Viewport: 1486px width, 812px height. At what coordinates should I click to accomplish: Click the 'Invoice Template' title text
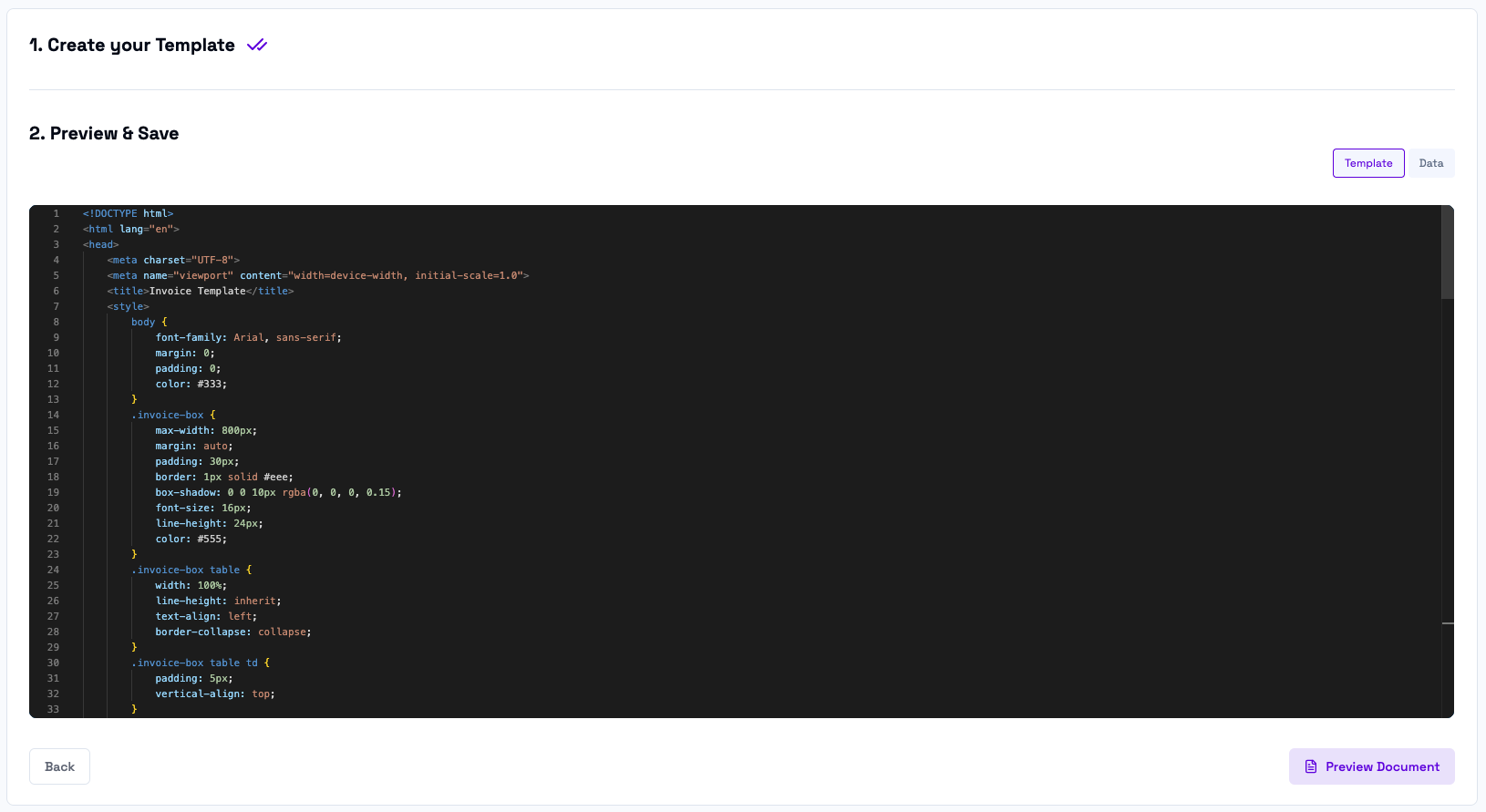point(198,291)
